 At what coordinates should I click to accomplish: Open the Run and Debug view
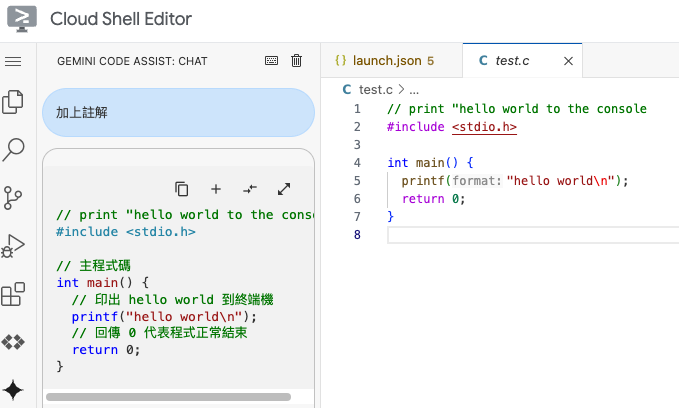tap(13, 246)
